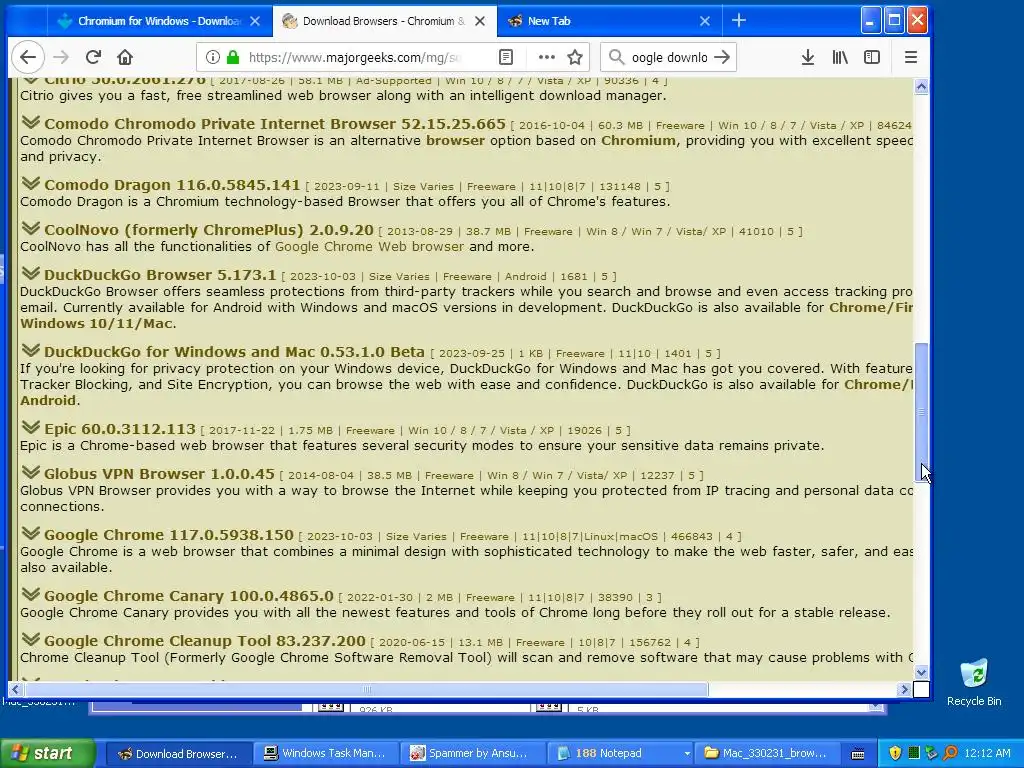Click horizontal scrollbar right arrow
Image resolution: width=1024 pixels, height=768 pixels.
(904, 689)
